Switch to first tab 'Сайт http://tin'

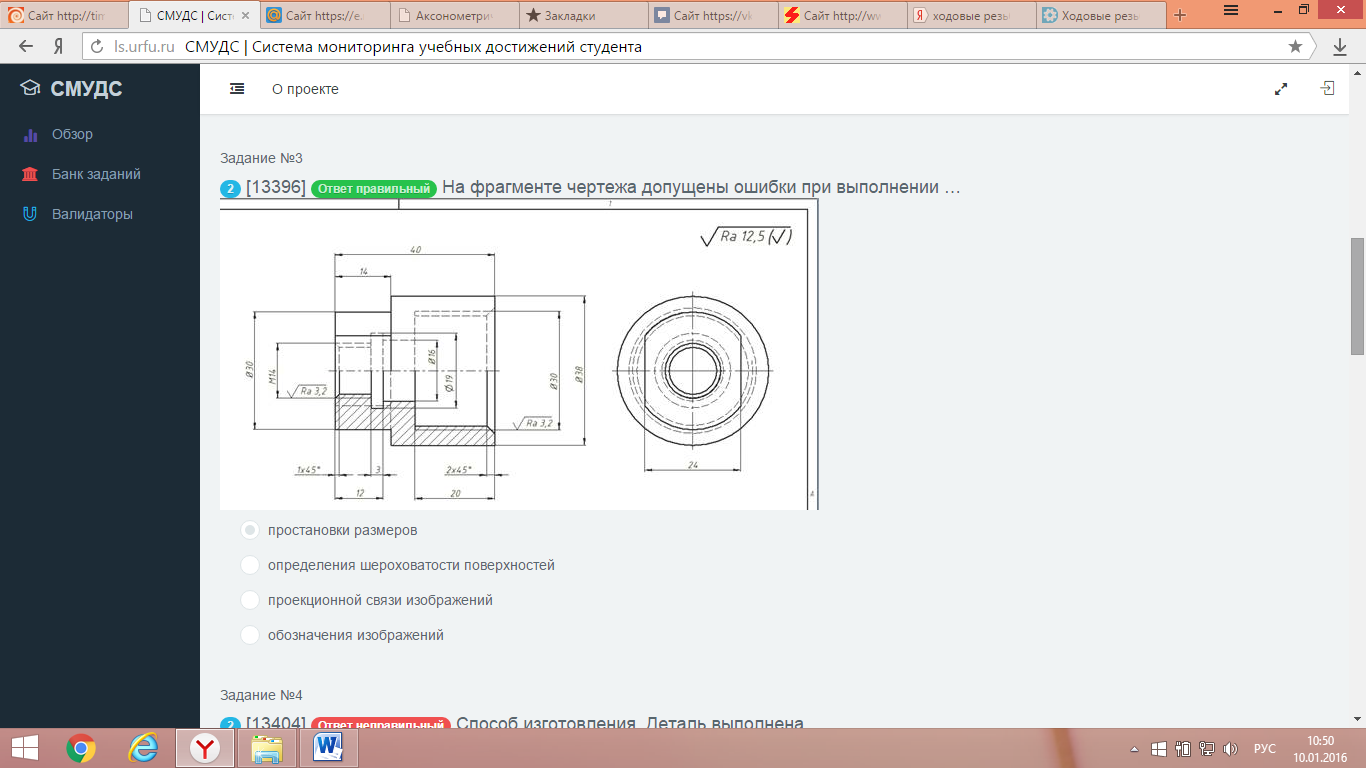pos(65,15)
